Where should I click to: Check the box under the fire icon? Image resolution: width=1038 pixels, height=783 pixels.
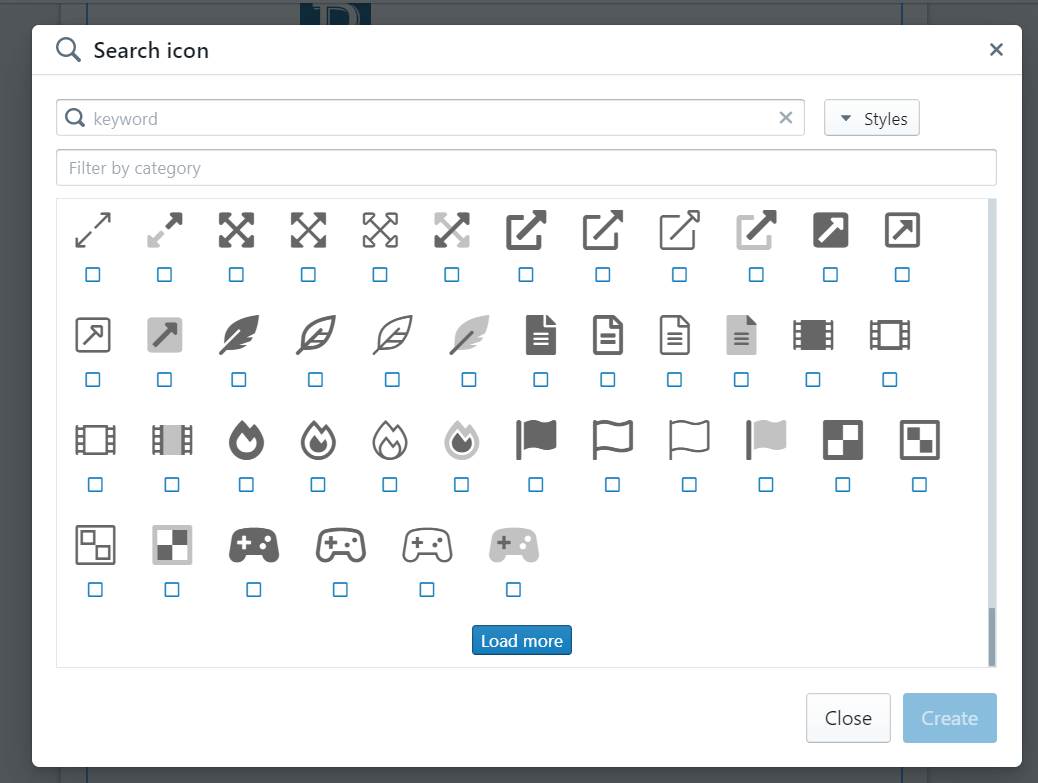coord(247,484)
